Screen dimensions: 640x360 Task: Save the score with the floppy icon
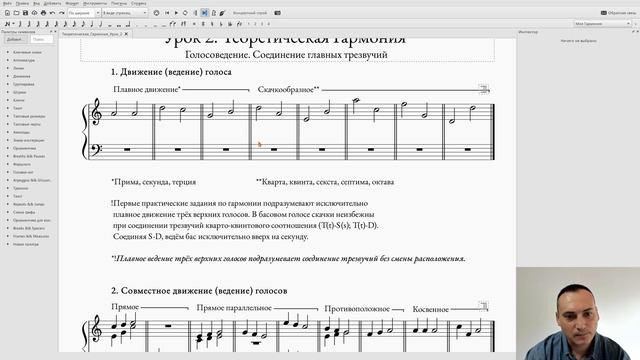[25, 13]
